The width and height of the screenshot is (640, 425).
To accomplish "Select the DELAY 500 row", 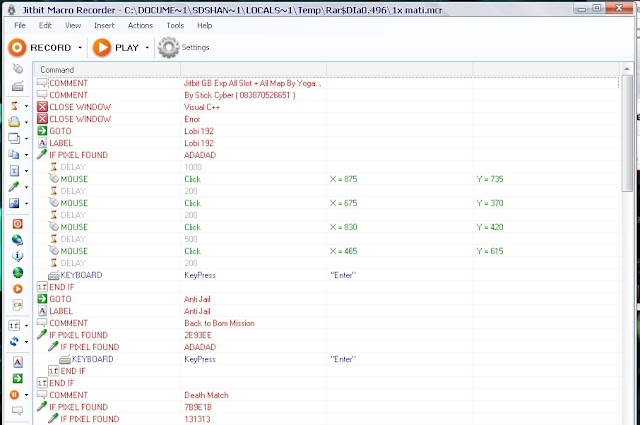I will (x=327, y=239).
